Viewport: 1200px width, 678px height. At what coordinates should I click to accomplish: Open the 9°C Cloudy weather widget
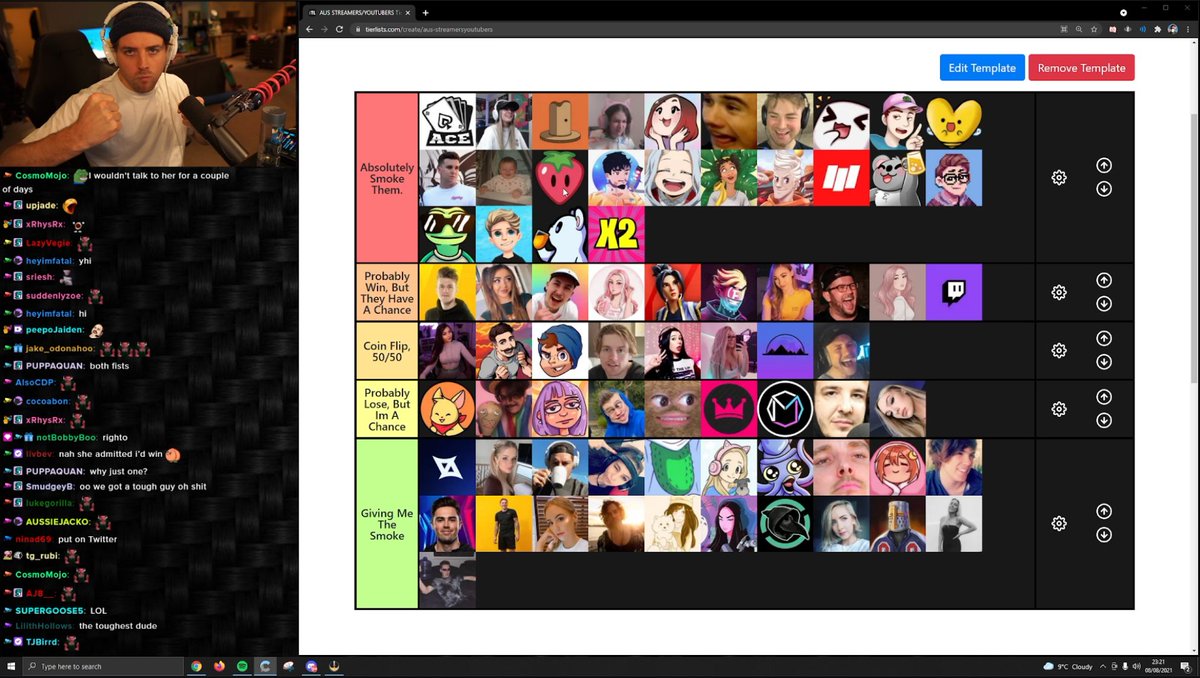click(x=1068, y=666)
